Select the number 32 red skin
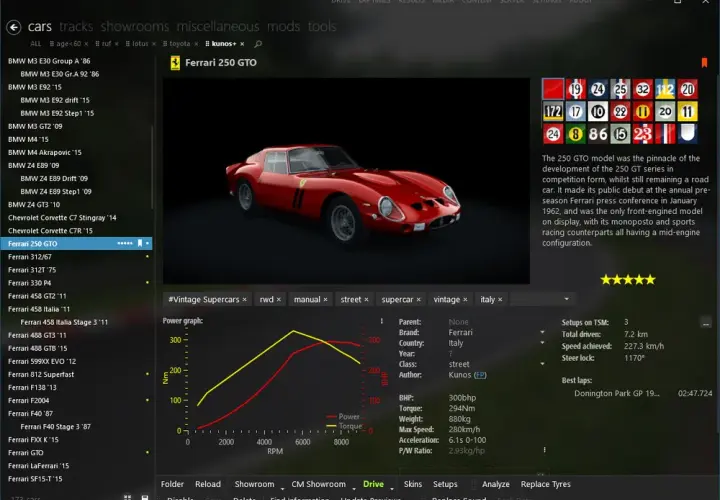 (643, 89)
